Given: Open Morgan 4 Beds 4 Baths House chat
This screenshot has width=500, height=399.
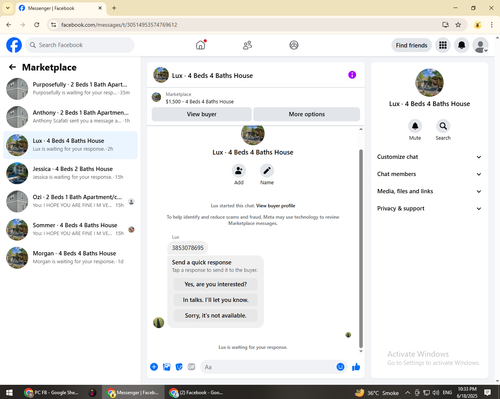Looking at the screenshot, I should click(x=70, y=257).
